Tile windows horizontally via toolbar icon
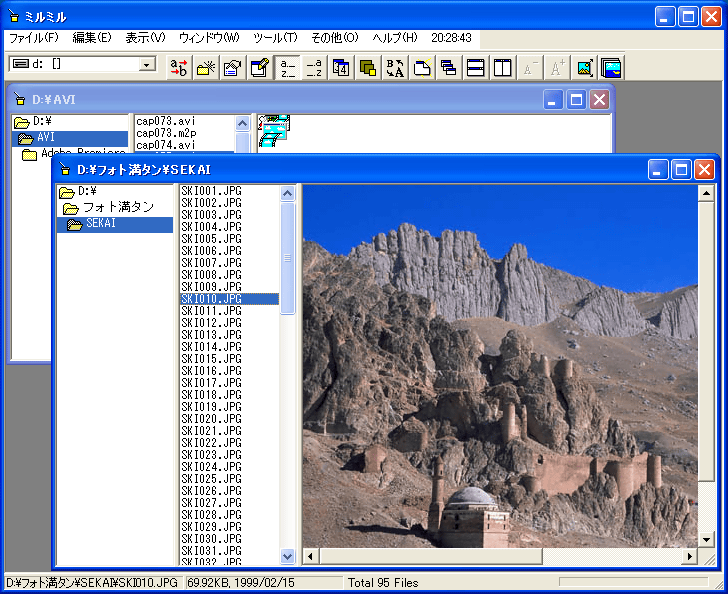Viewport: 728px width, 594px height. pos(475,68)
